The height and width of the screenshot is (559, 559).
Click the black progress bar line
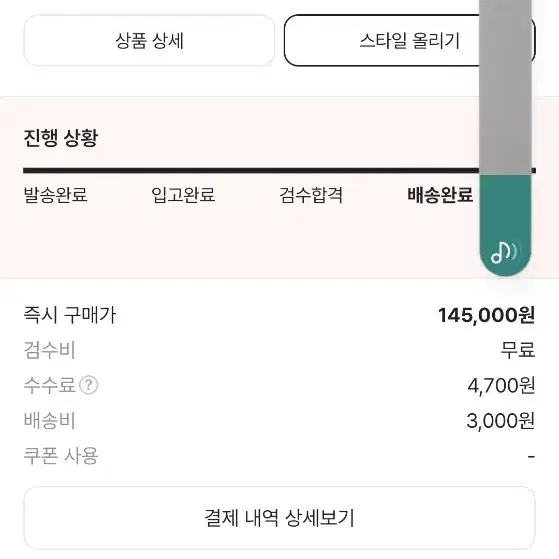pyautogui.click(x=280, y=170)
